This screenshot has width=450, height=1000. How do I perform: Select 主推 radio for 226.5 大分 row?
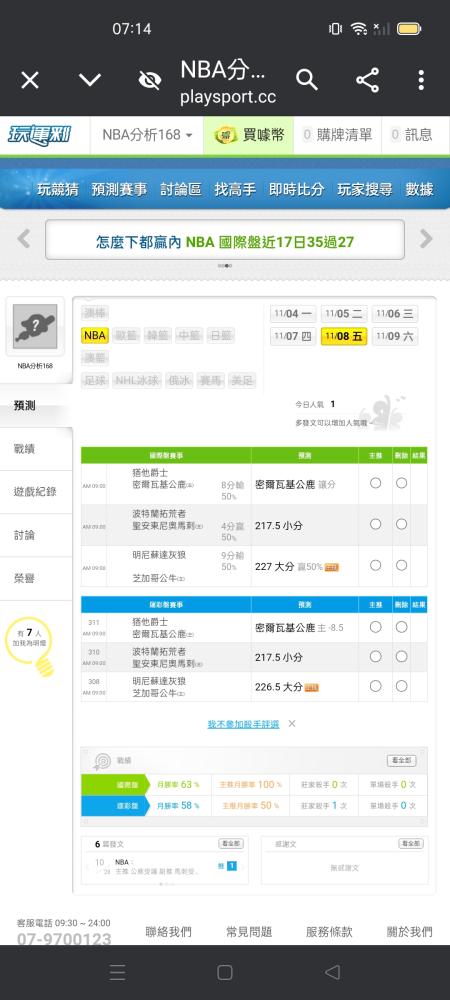(375, 686)
